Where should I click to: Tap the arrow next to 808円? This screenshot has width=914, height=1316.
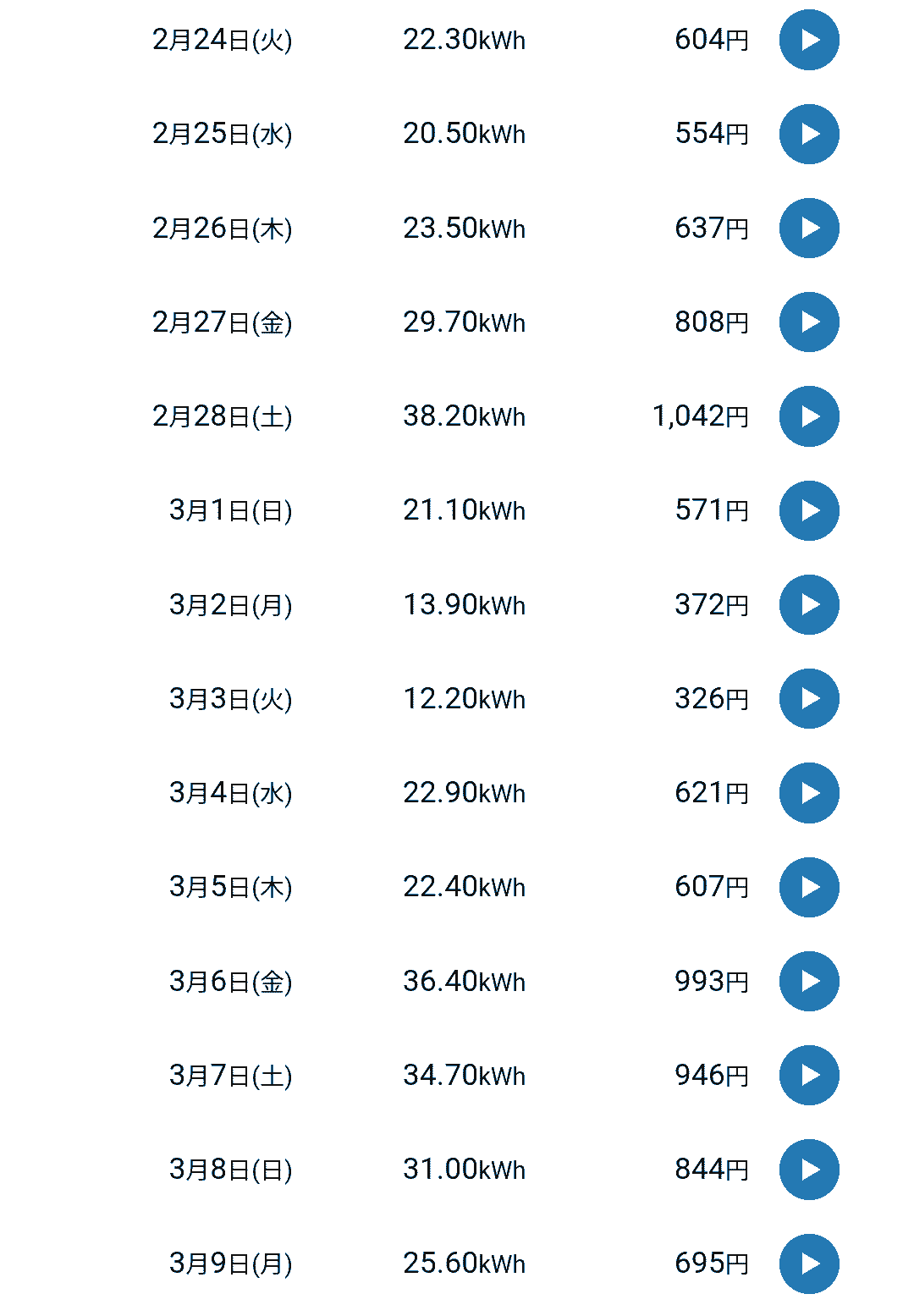point(809,322)
